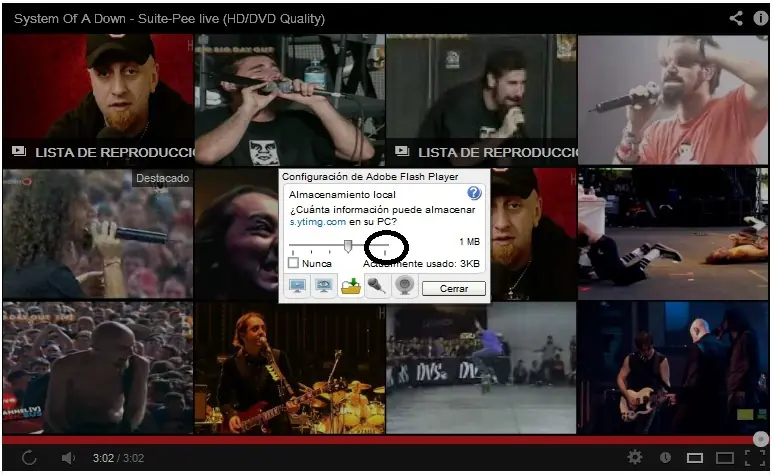
Task: Open the DVS skateboarding video thumbnail
Action: coord(481,368)
